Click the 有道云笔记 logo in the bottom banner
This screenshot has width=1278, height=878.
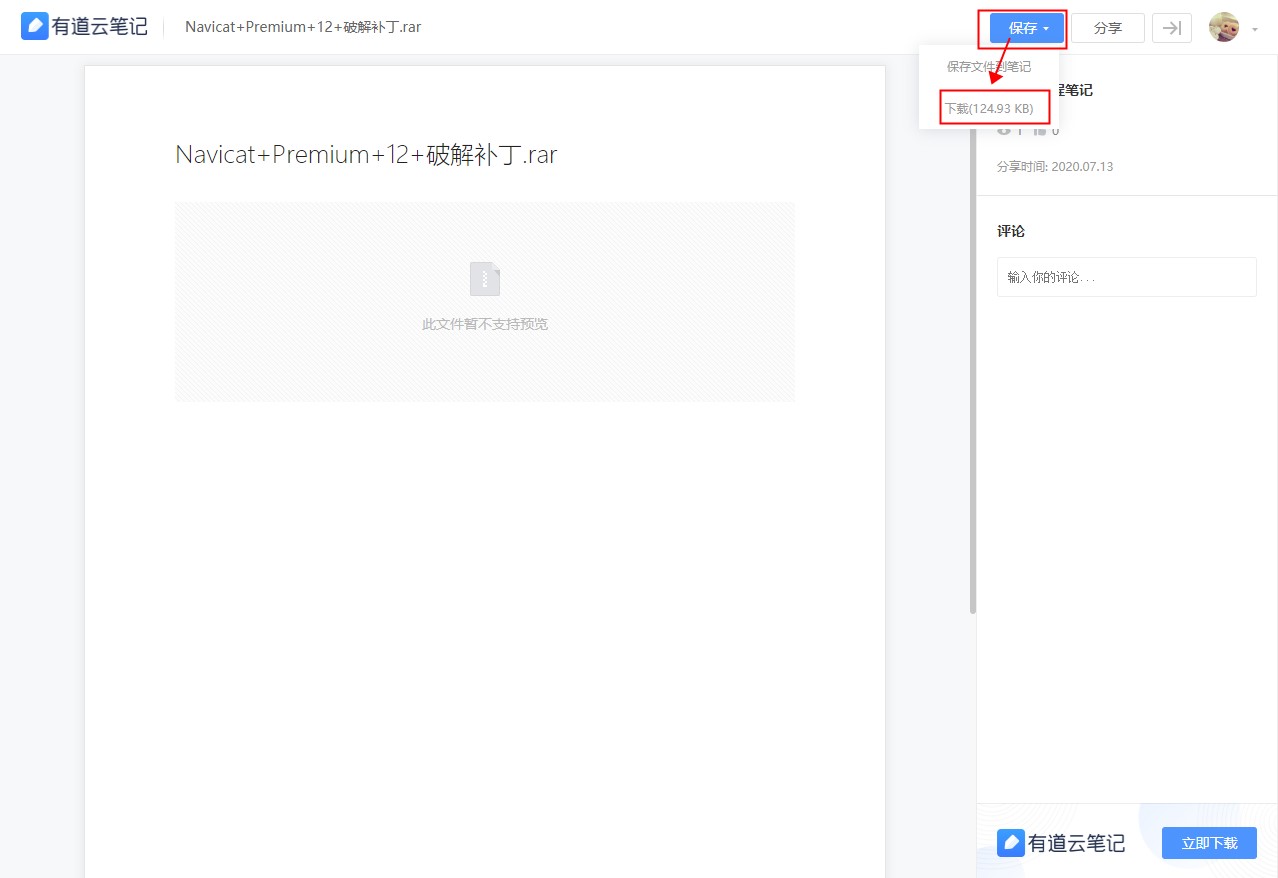coord(1061,843)
